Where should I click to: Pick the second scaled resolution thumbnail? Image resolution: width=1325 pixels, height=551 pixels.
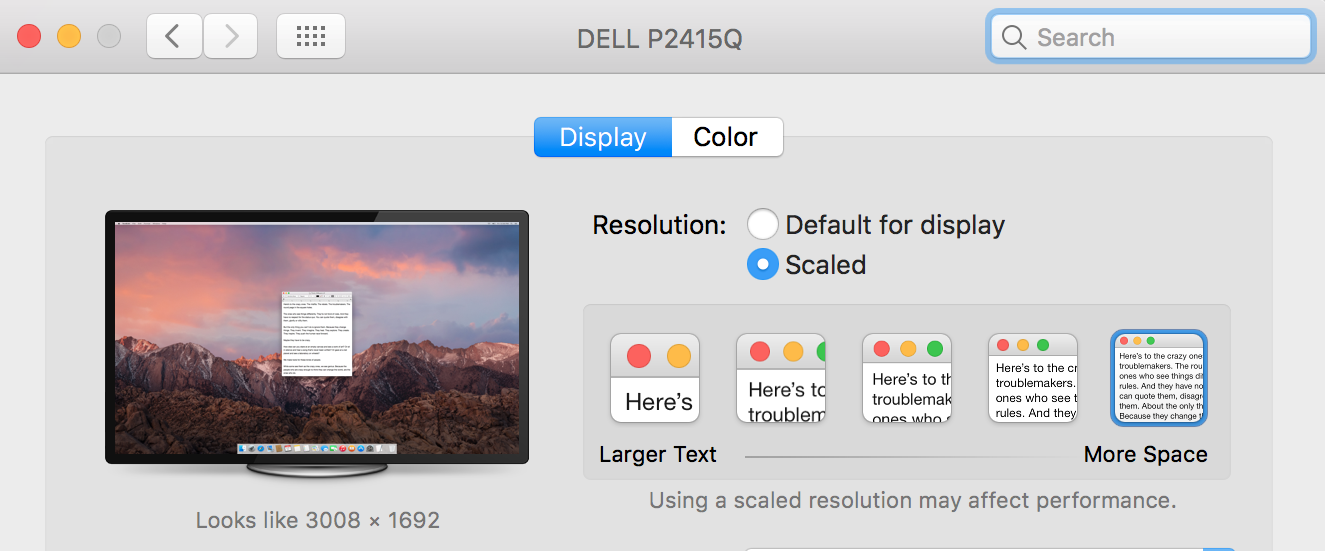(x=781, y=378)
